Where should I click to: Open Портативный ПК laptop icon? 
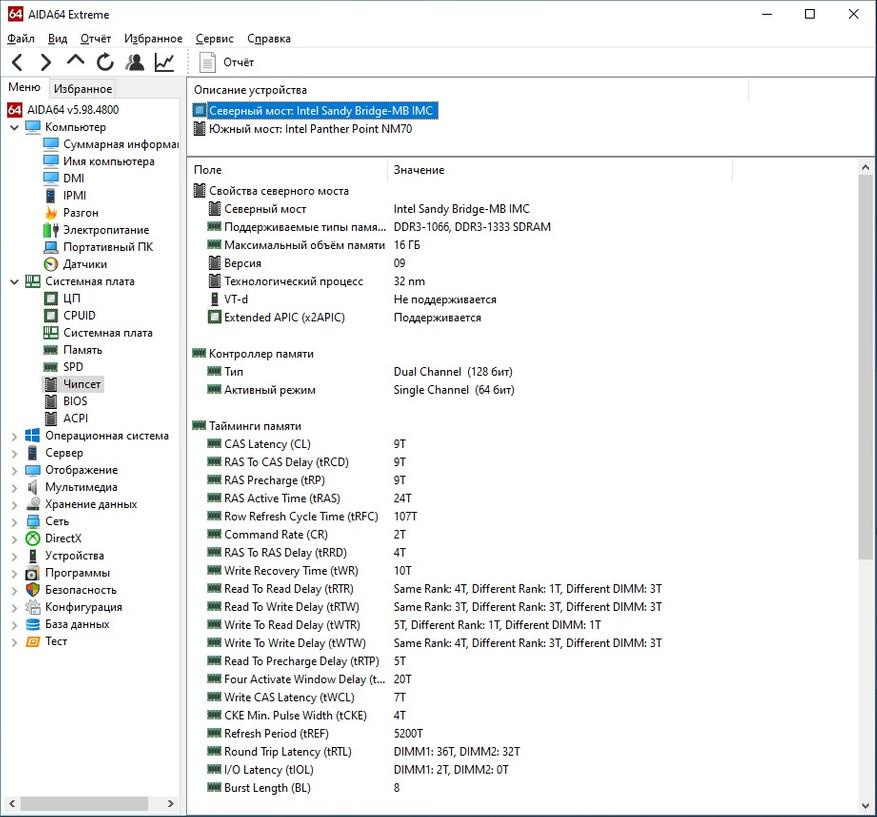click(x=51, y=247)
